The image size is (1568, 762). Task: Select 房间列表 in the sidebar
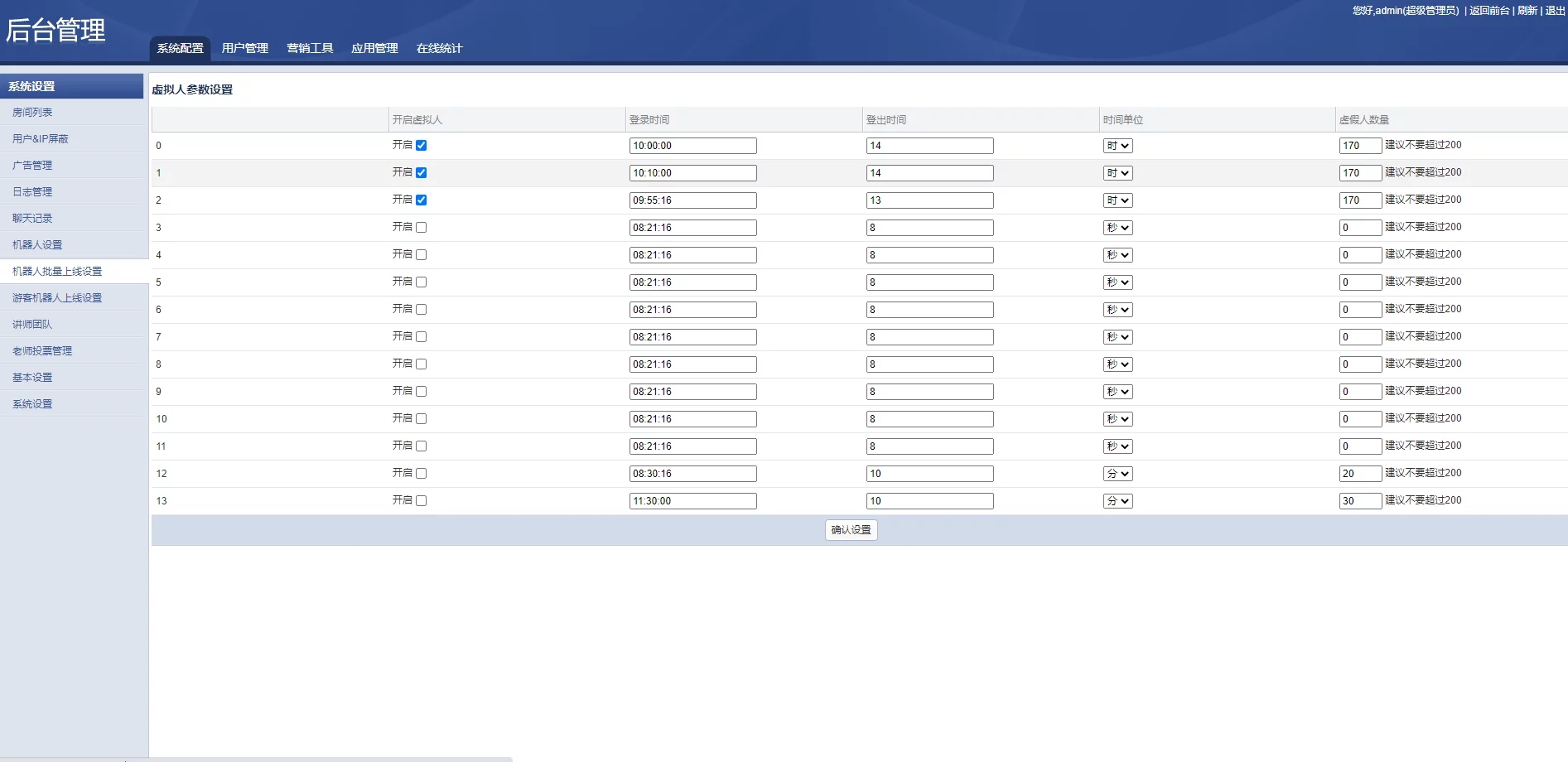(x=32, y=113)
